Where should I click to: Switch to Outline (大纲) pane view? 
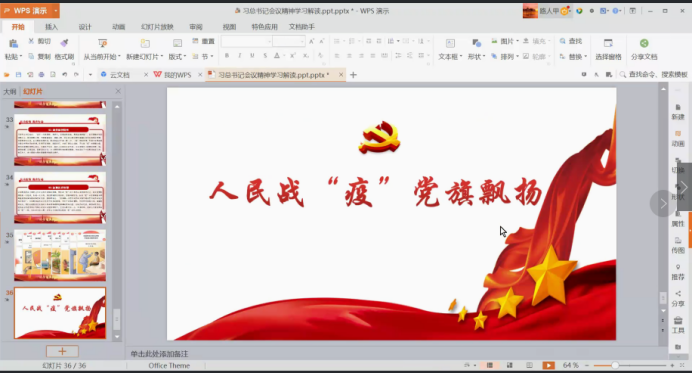(10, 91)
